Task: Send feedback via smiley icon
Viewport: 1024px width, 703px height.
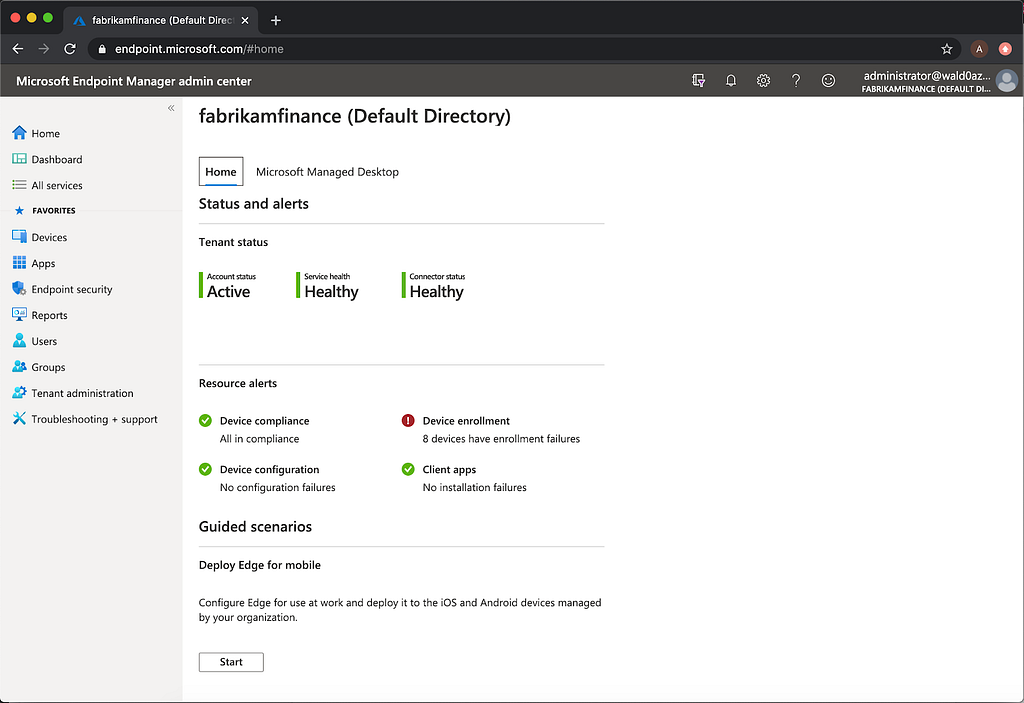Action: coord(828,80)
